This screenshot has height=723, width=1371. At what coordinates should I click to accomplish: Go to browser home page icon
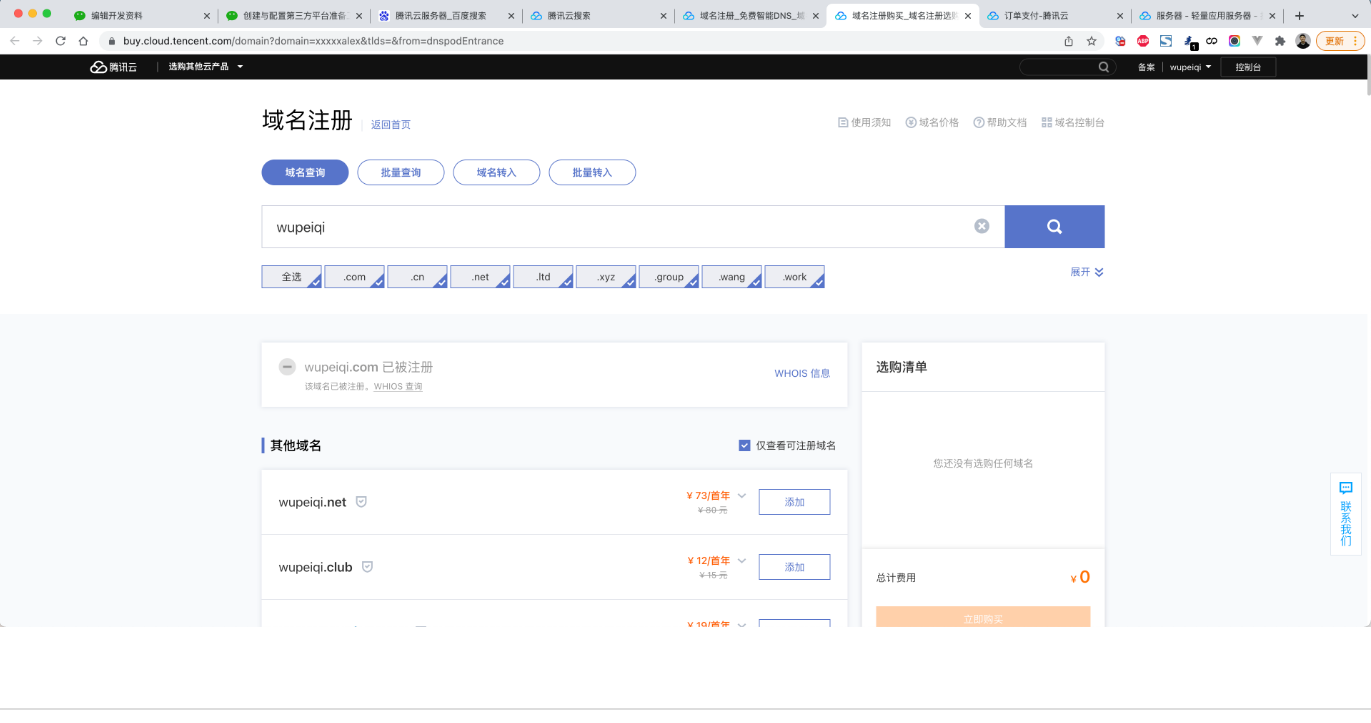[84, 41]
